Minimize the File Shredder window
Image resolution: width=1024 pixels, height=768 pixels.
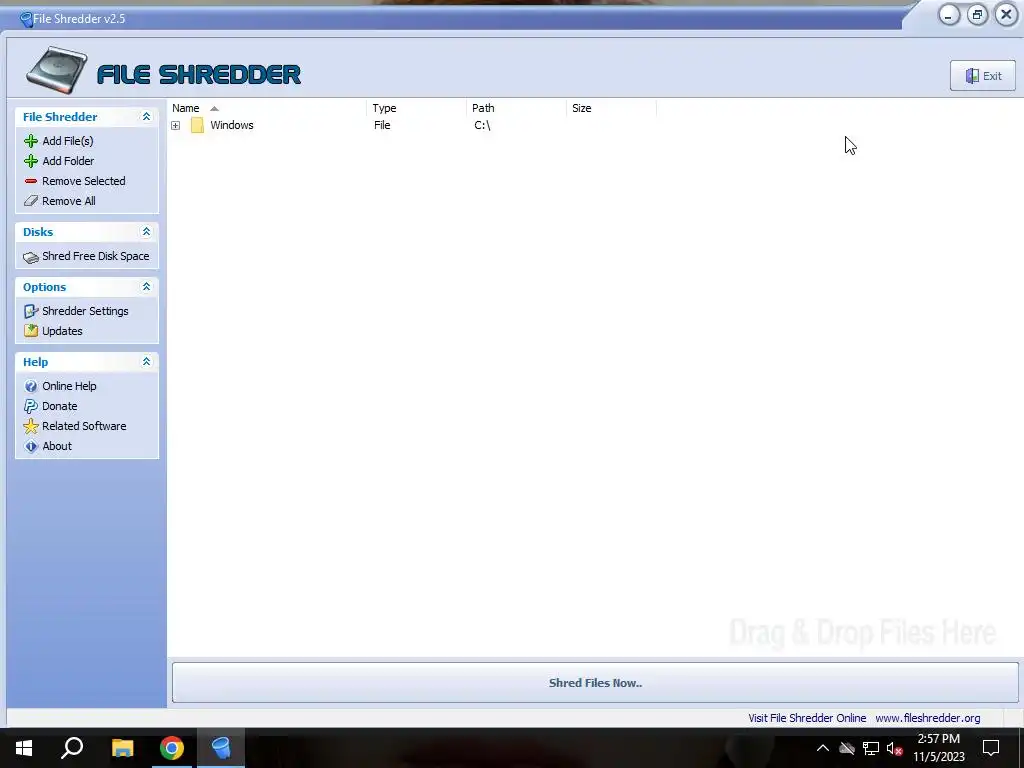pyautogui.click(x=949, y=15)
